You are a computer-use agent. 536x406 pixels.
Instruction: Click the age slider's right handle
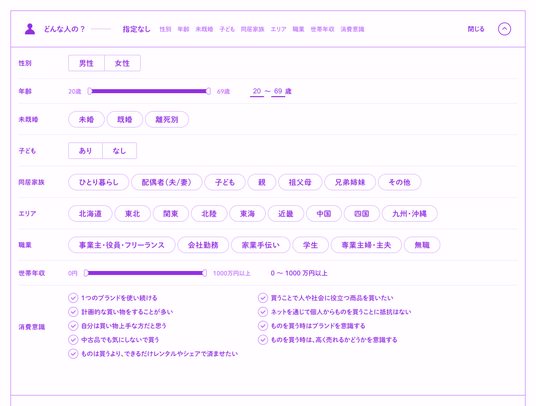tap(208, 91)
